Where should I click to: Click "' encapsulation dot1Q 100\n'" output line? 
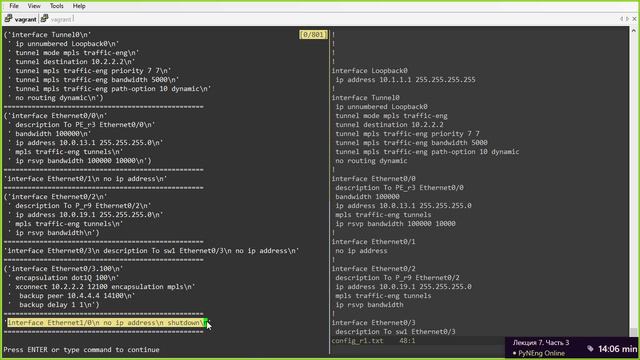(63, 278)
